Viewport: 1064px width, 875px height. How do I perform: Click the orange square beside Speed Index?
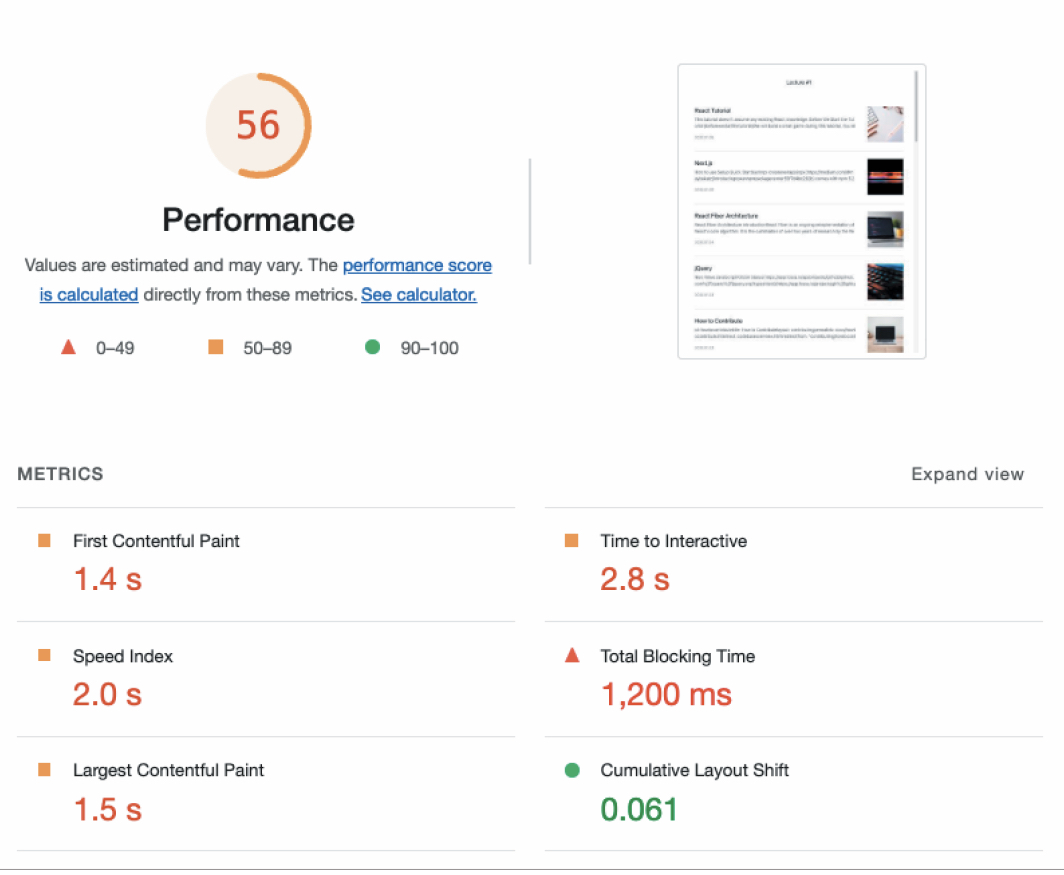coord(44,655)
